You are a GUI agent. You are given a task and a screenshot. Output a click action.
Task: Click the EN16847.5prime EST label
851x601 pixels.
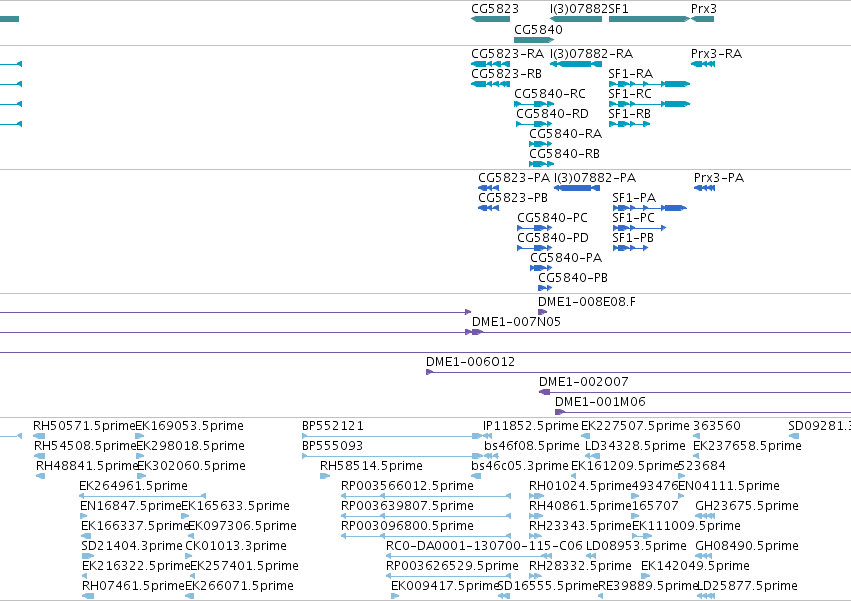(130, 506)
